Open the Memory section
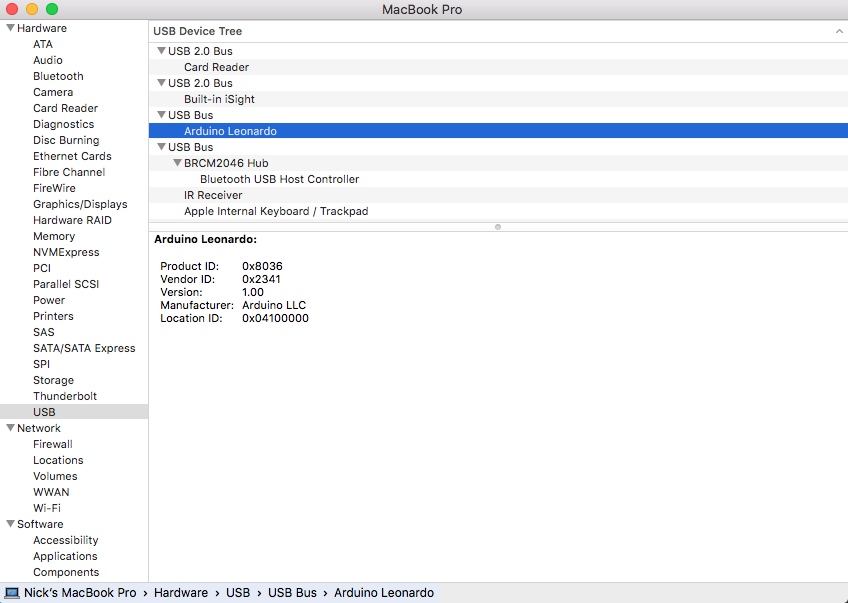Viewport: 848px width, 603px height. 54,236
